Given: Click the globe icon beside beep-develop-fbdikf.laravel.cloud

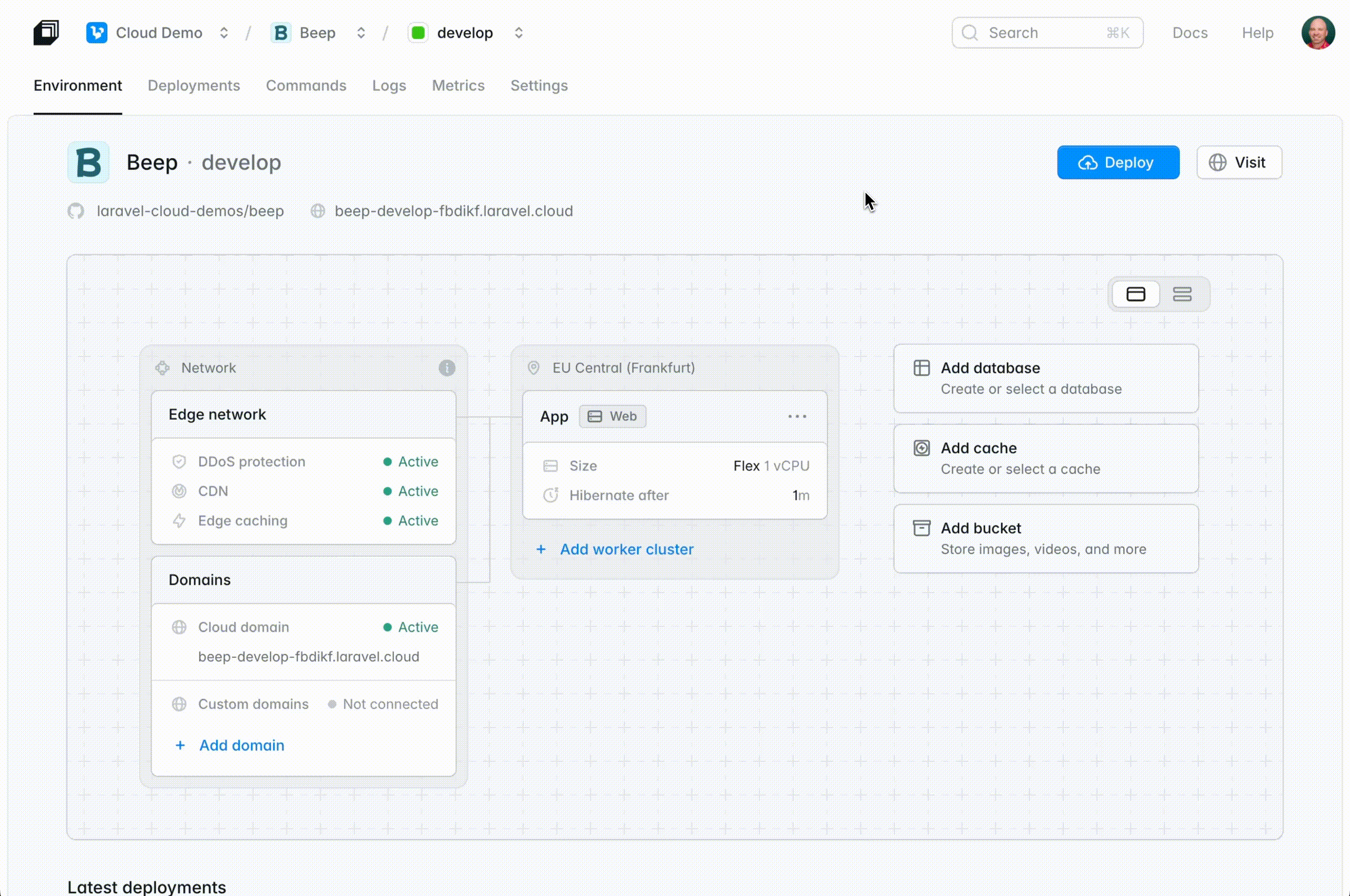Looking at the screenshot, I should pos(318,211).
